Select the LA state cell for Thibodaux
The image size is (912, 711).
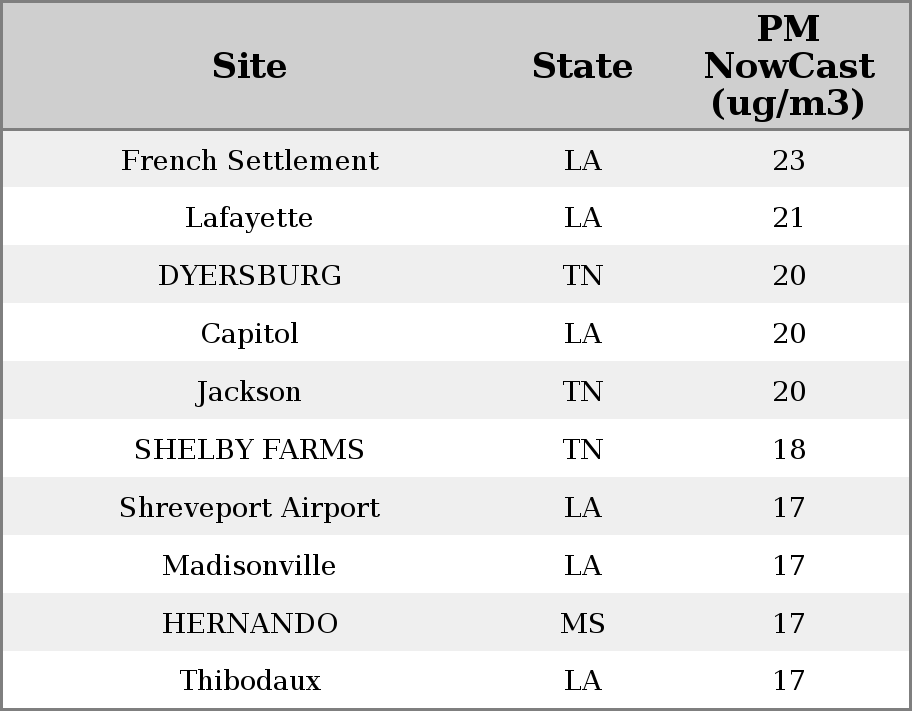click(582, 681)
